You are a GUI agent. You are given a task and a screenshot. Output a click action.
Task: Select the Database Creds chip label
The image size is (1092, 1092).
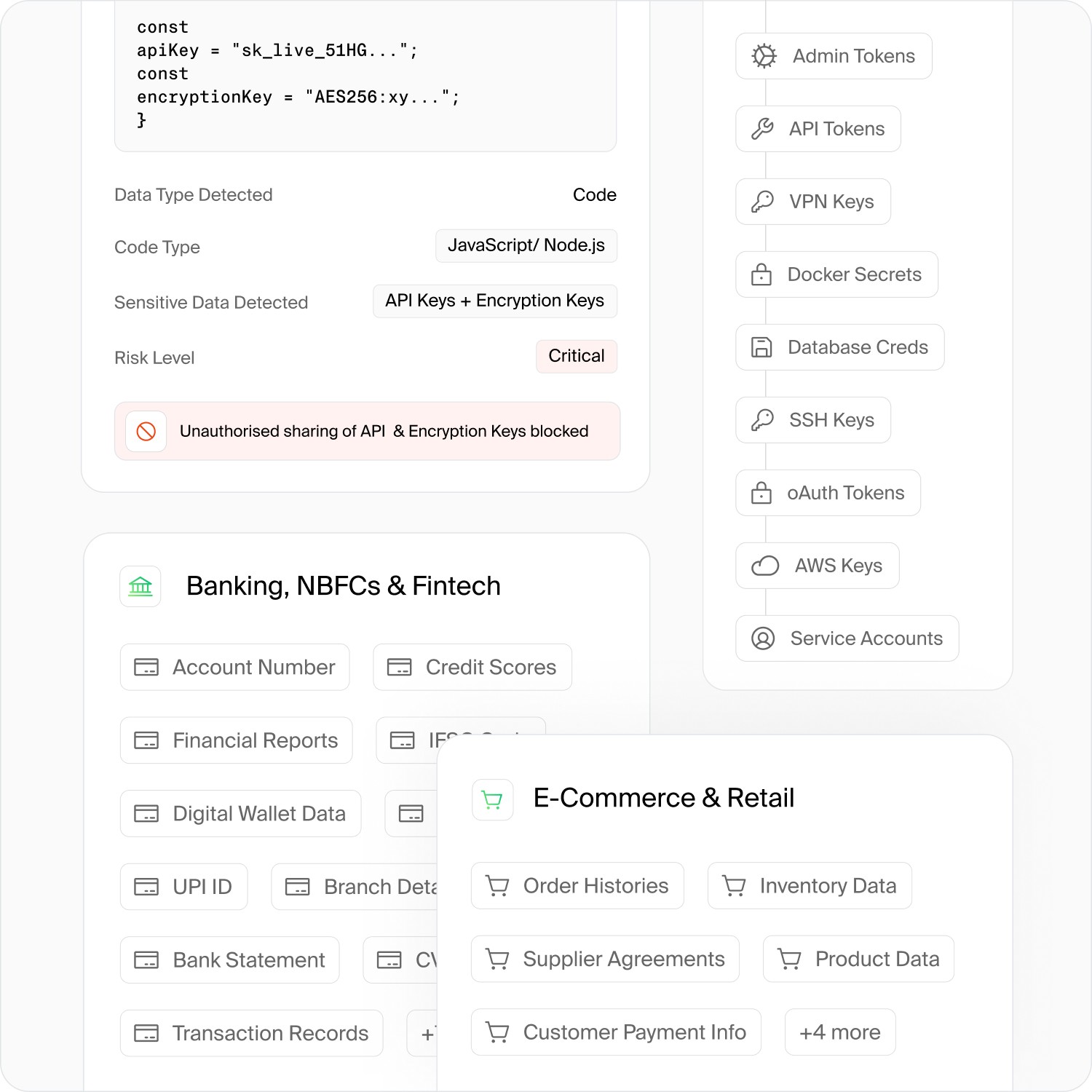click(x=858, y=347)
